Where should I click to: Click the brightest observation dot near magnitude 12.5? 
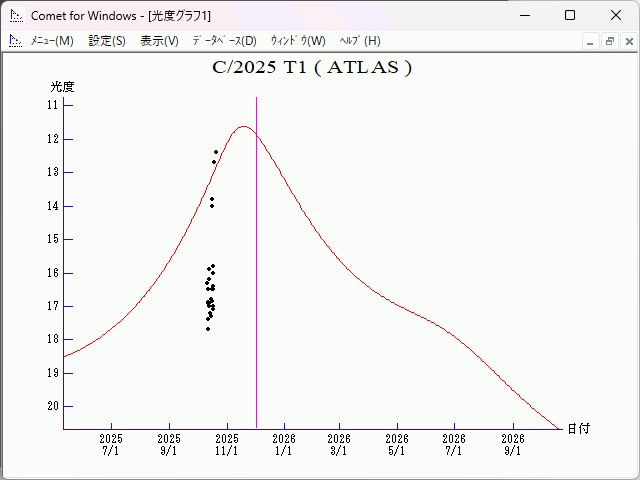point(216,152)
